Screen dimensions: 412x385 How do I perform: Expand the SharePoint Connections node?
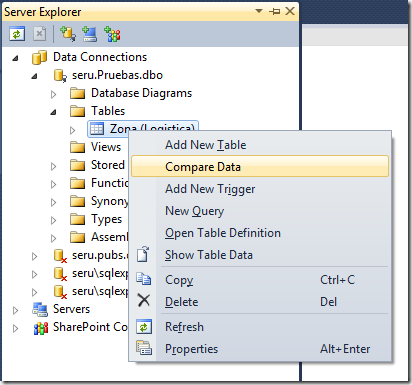pos(15,328)
